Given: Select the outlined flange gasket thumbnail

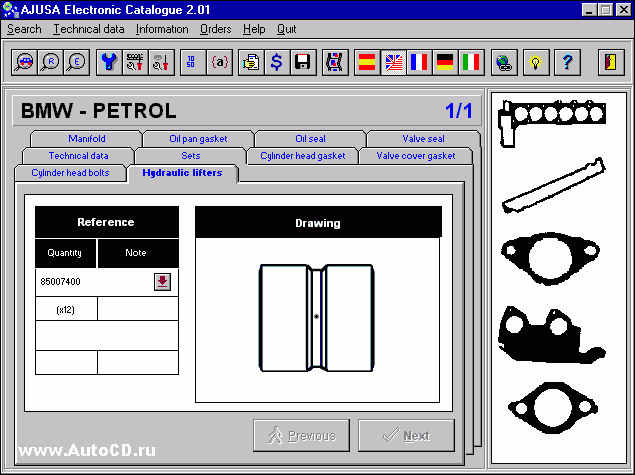Looking at the screenshot, I should click(550, 259).
